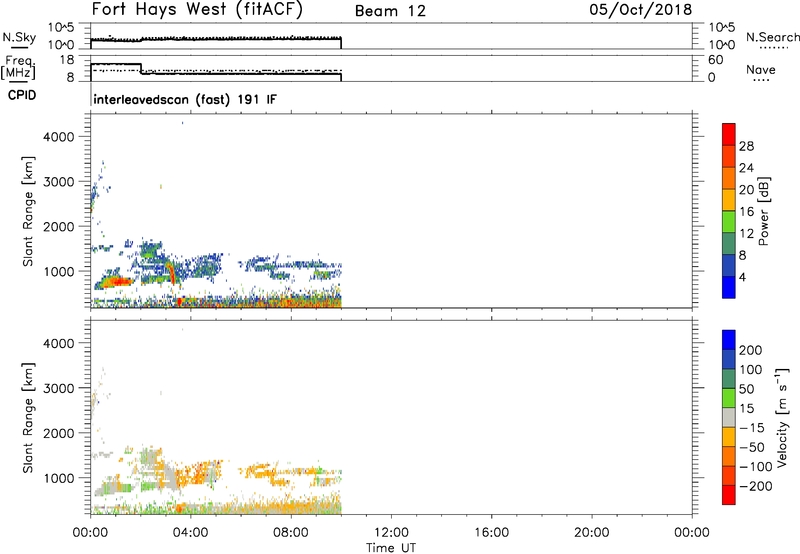
Task: Click the '4000' tick on the power panel
Action: click(59, 137)
